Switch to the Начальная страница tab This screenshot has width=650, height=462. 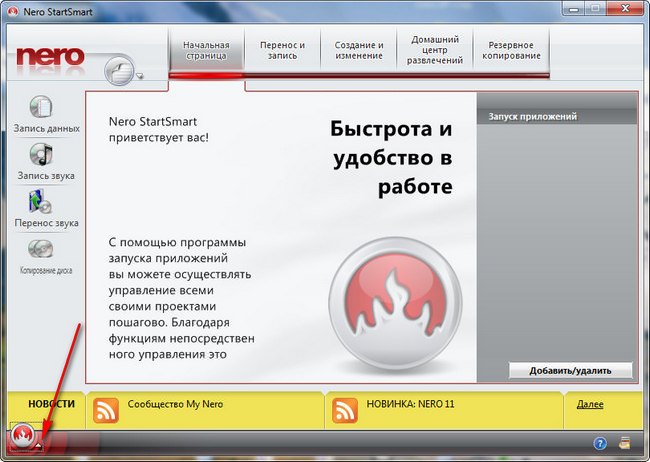(206, 50)
